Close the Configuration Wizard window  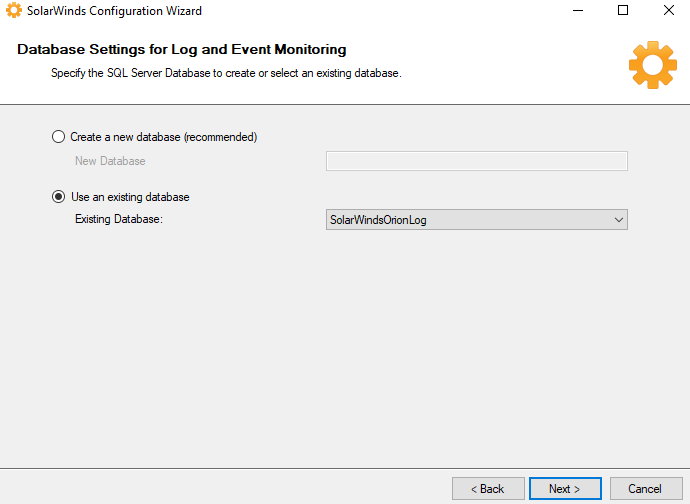pyautogui.click(x=668, y=10)
